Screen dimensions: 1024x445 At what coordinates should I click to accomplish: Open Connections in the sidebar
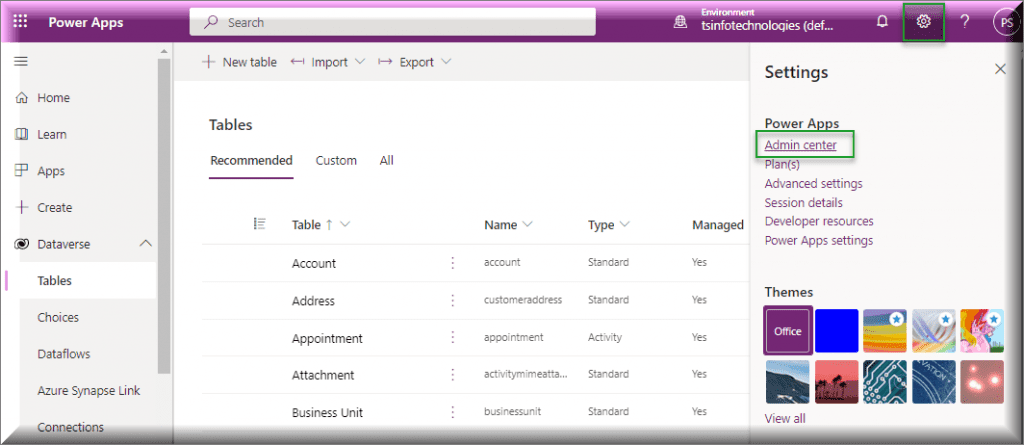click(x=71, y=427)
